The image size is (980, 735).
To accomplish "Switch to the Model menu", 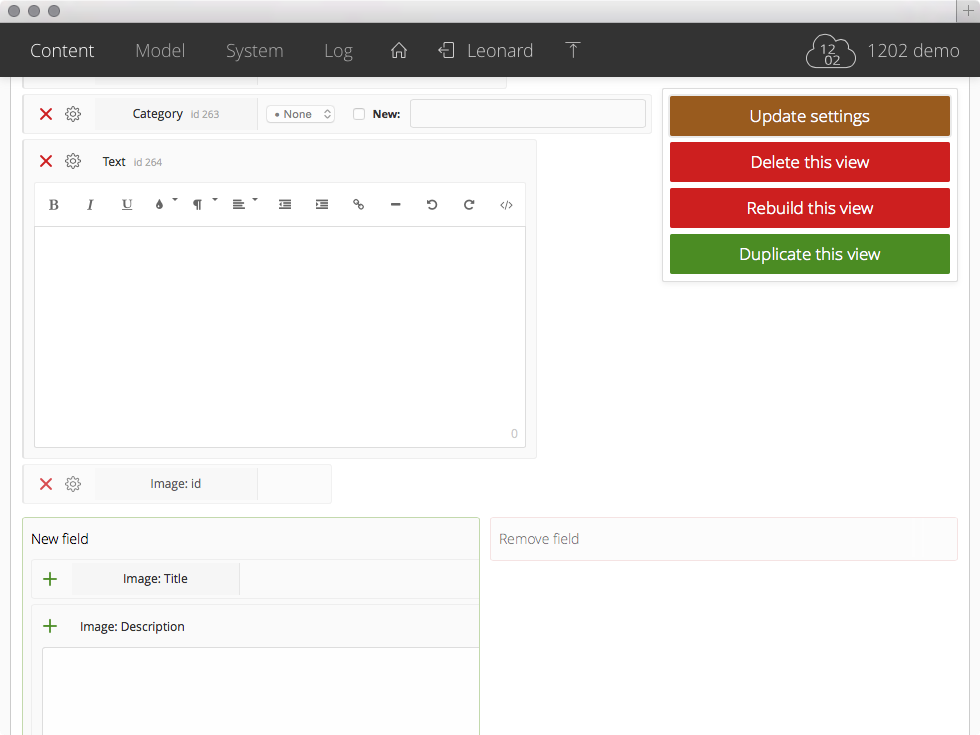I will click(x=160, y=50).
